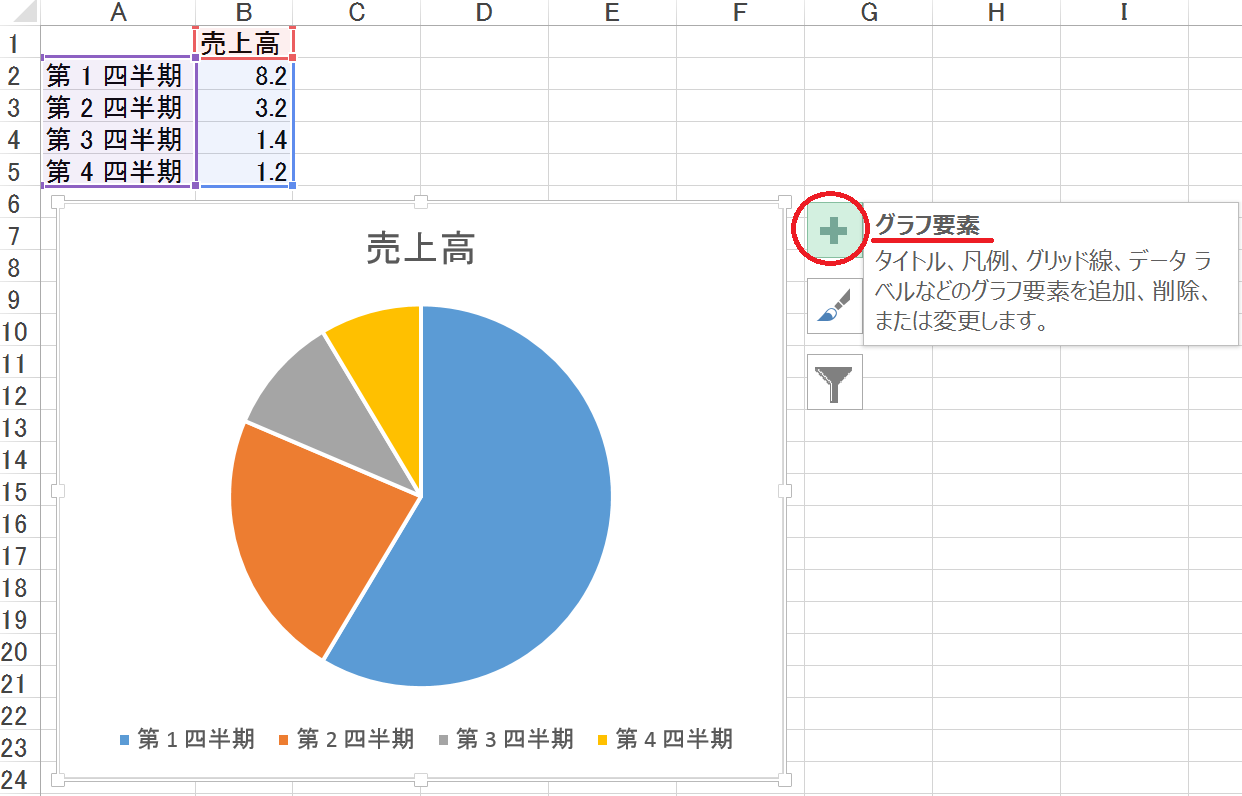Select cell A2 第 1 四半期
This screenshot has height=796, width=1242.
click(x=118, y=75)
